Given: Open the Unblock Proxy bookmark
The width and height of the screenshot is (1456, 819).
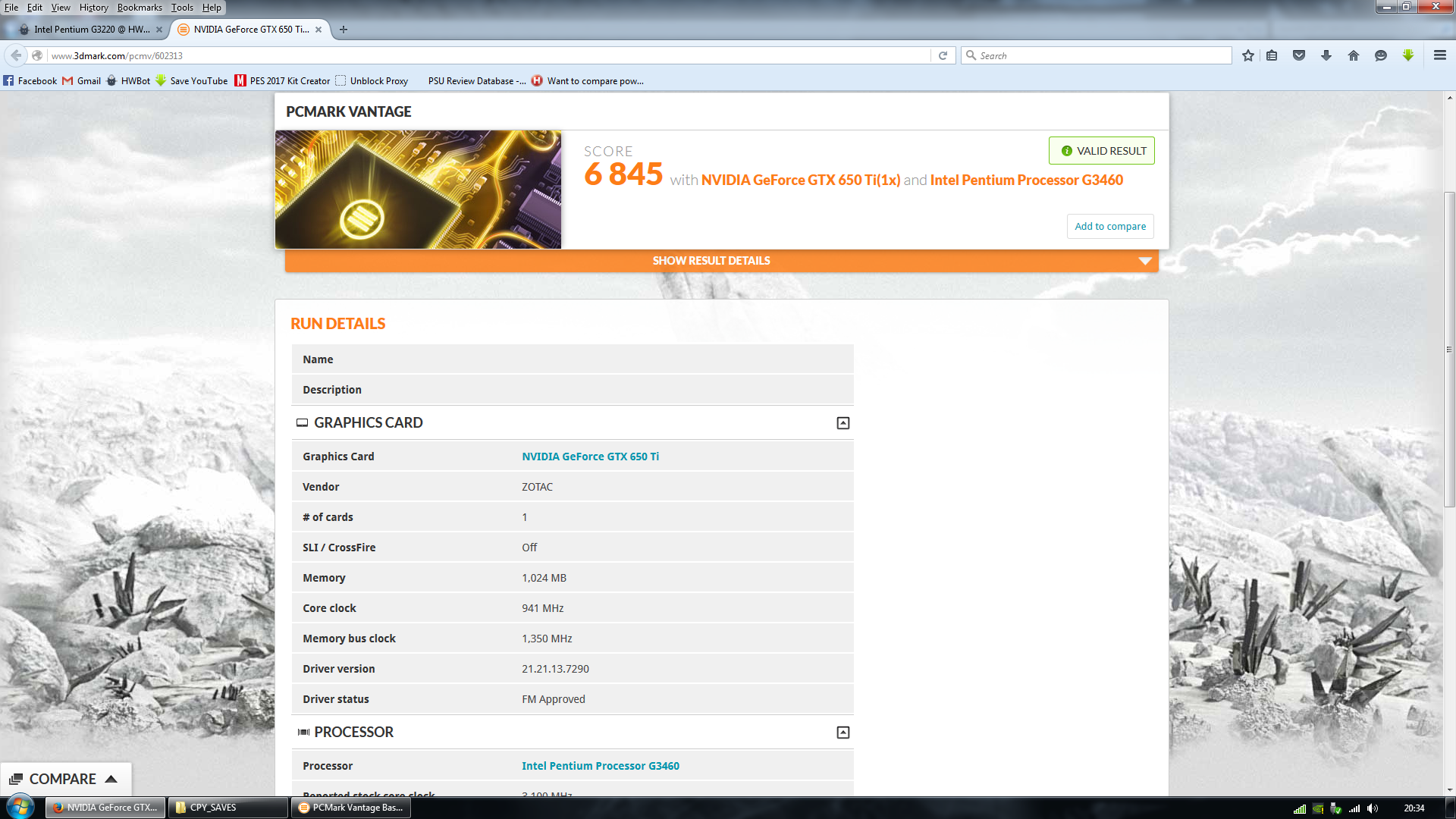Looking at the screenshot, I should point(372,81).
